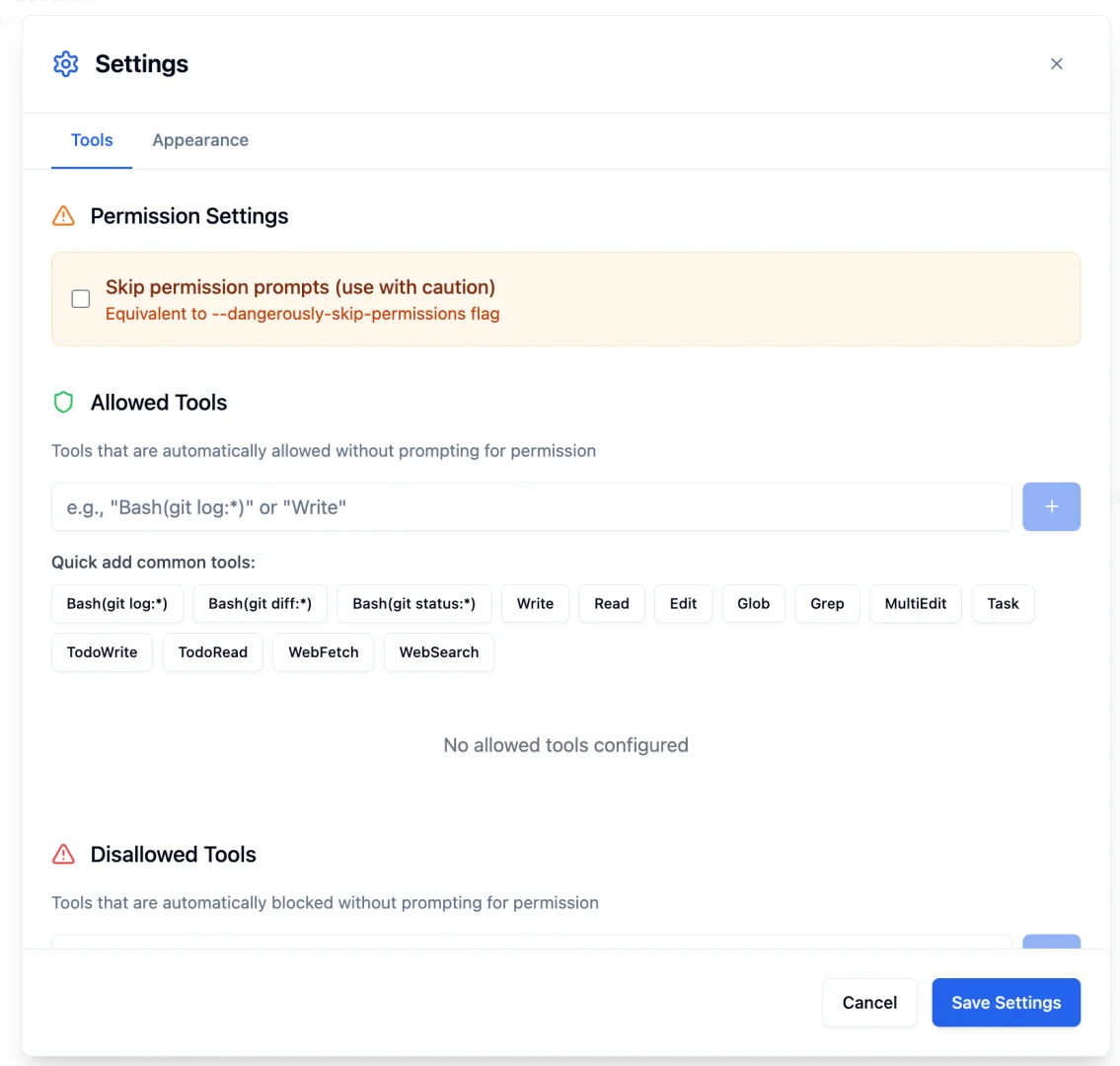
Task: Quick add Bash(git status:*) tool
Action: click(413, 604)
